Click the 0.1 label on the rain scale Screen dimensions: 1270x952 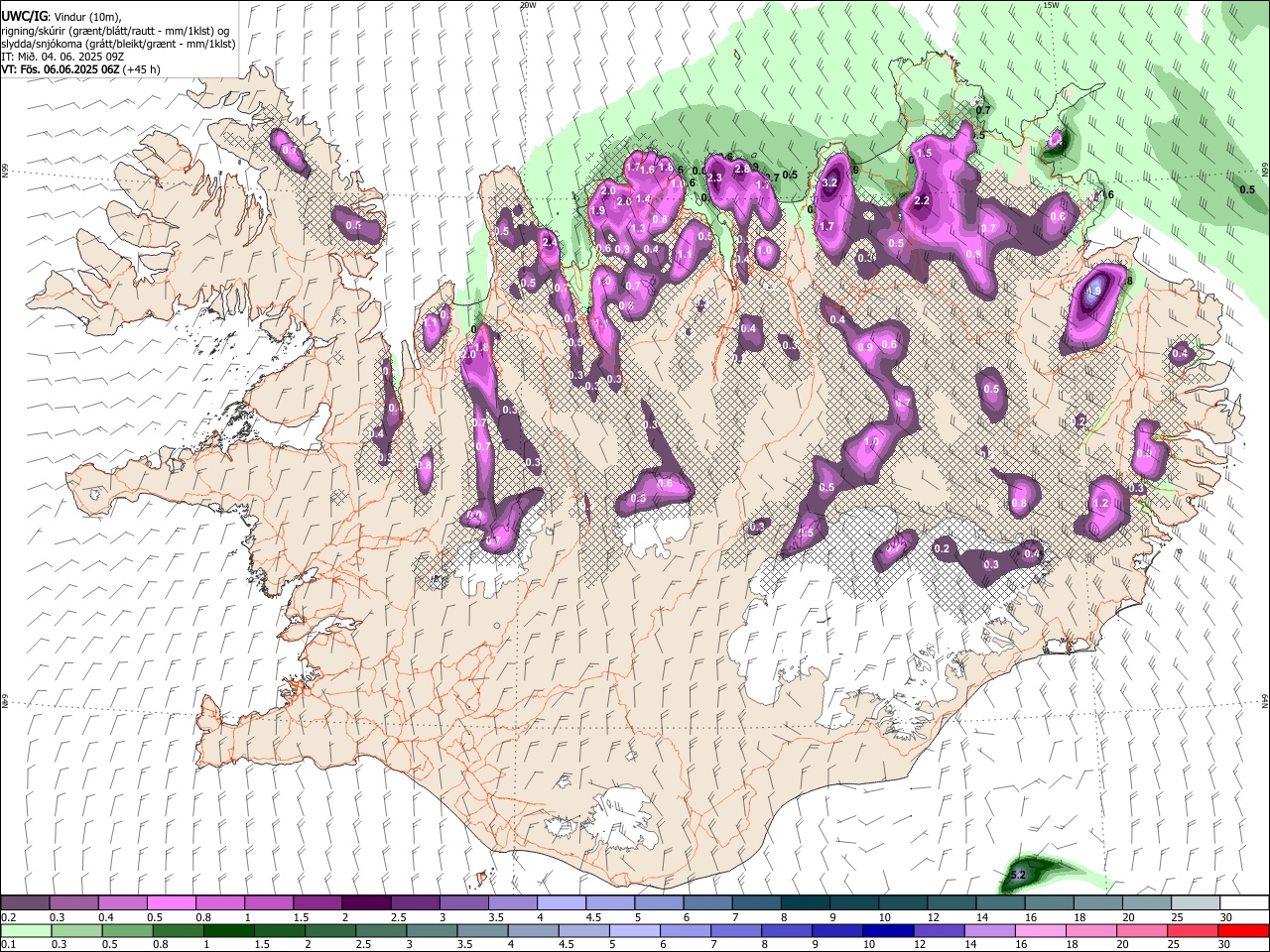(8, 944)
